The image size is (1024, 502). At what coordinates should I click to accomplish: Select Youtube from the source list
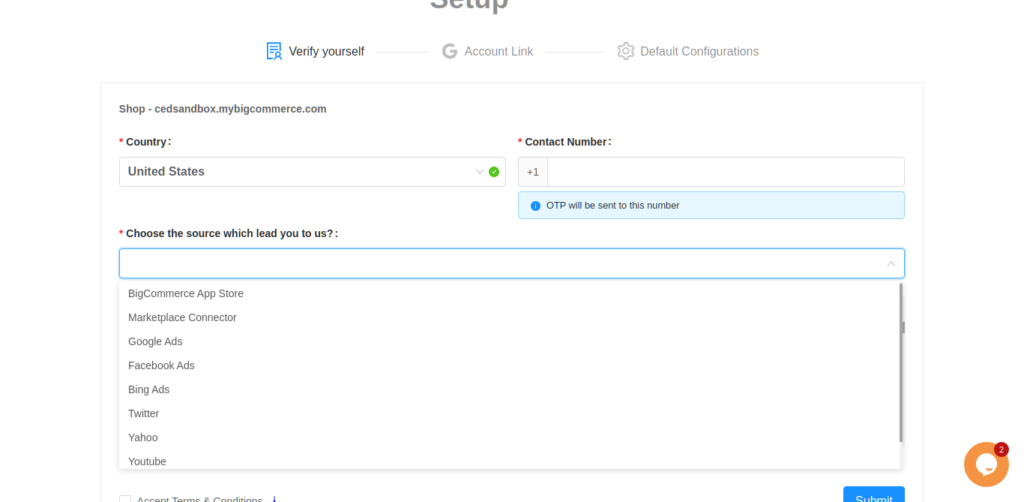[509, 460]
